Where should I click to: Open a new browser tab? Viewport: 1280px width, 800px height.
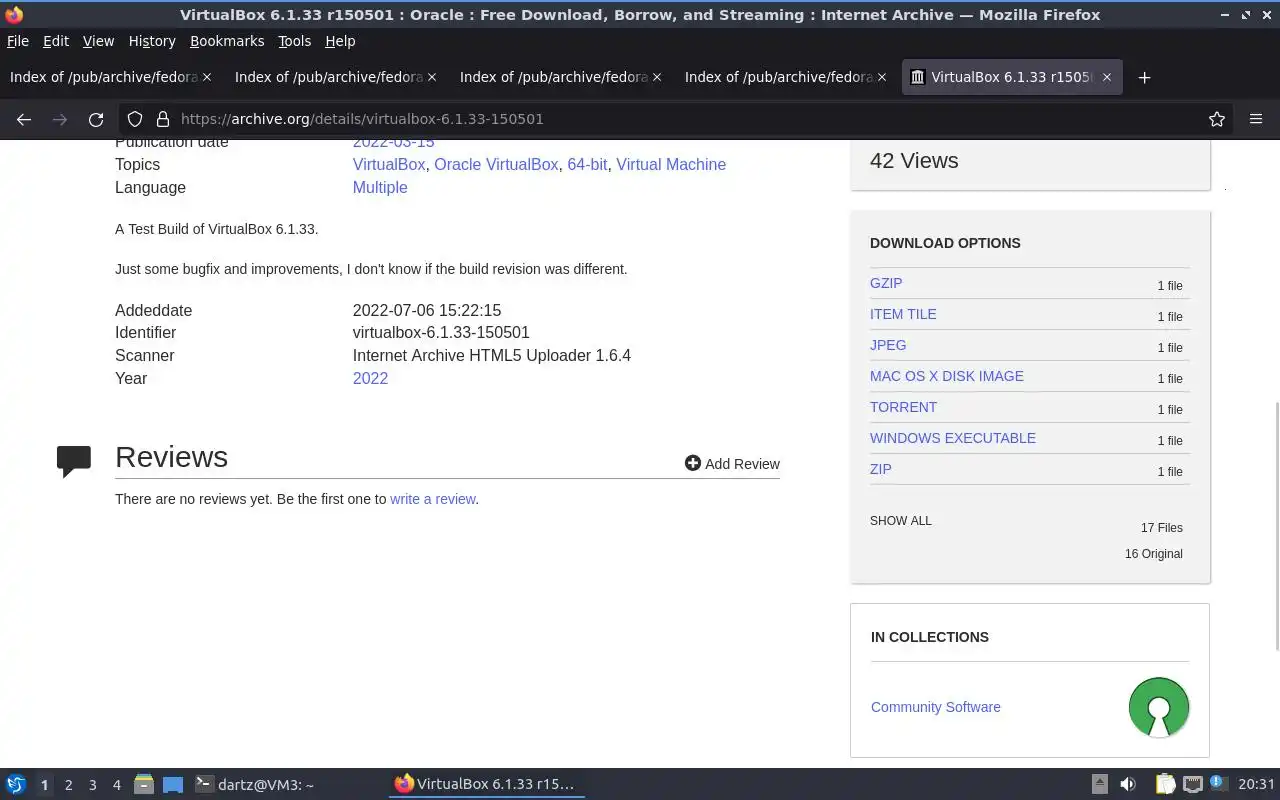pos(1145,77)
